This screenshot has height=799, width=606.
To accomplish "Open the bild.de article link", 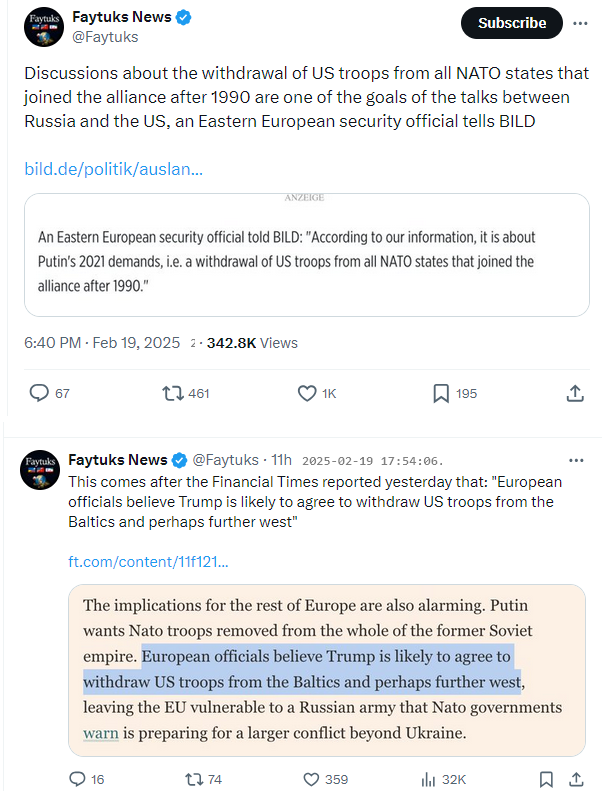I will pos(114,169).
